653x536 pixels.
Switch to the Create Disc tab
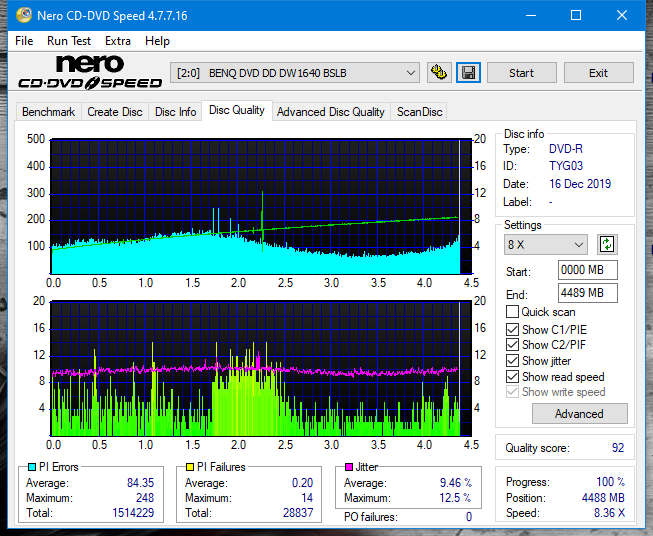[115, 112]
